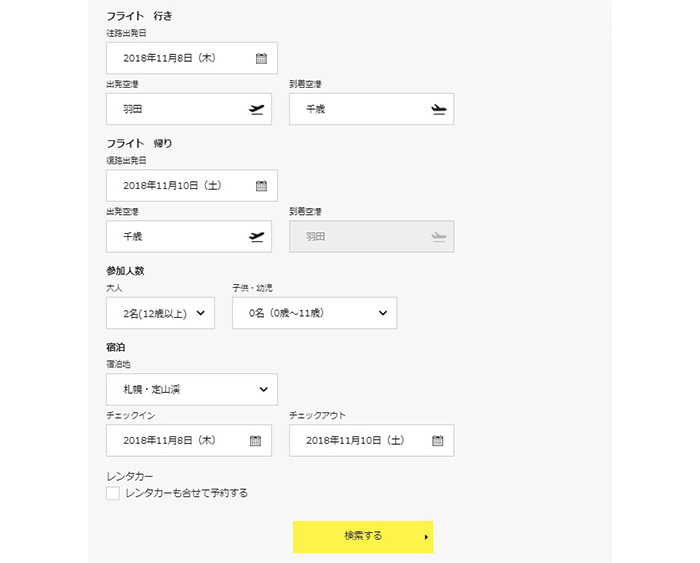Expand the 大人 2名(12歳以上) dropdown

click(160, 313)
